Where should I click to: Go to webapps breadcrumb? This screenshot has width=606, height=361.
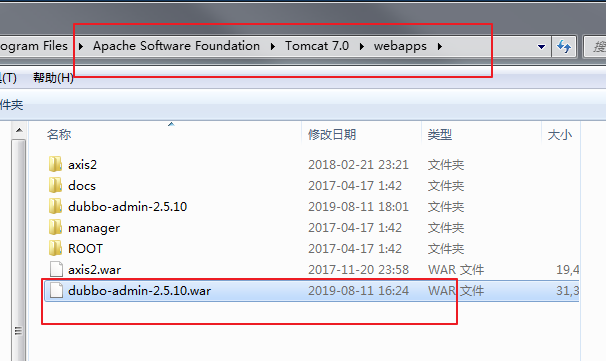(400, 46)
